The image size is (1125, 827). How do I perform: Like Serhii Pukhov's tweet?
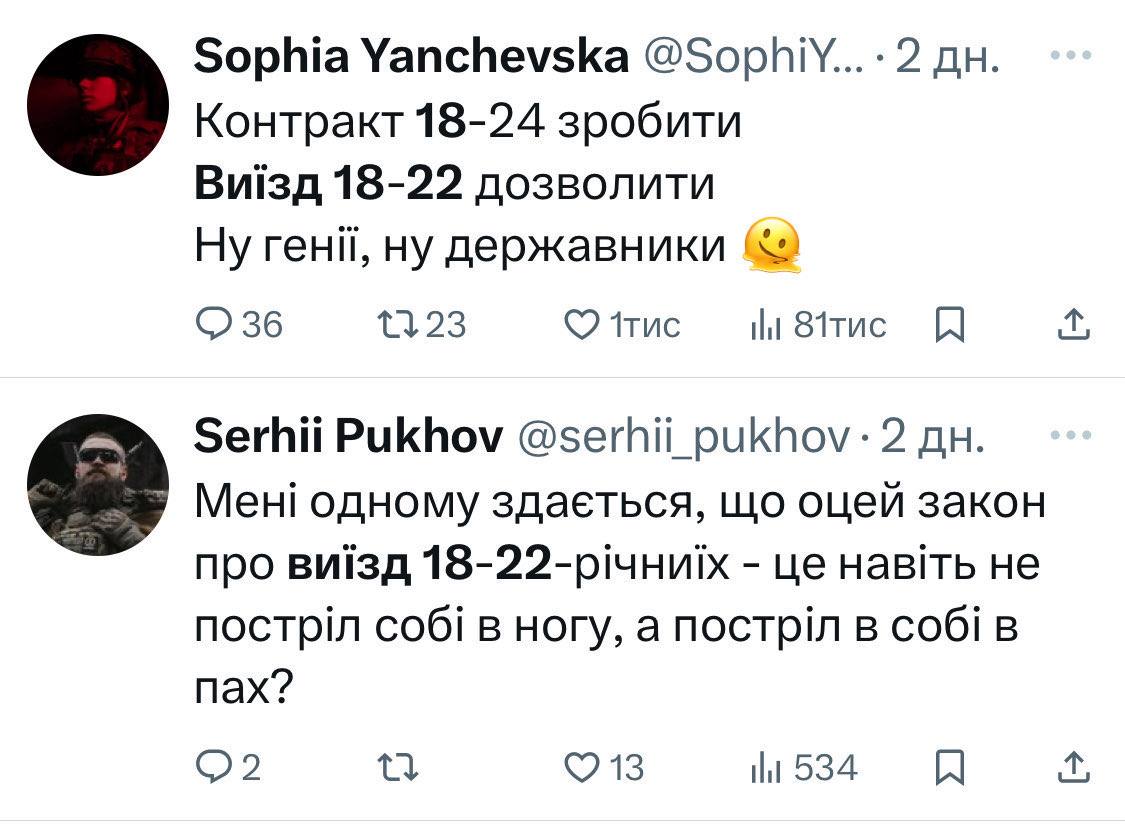581,767
